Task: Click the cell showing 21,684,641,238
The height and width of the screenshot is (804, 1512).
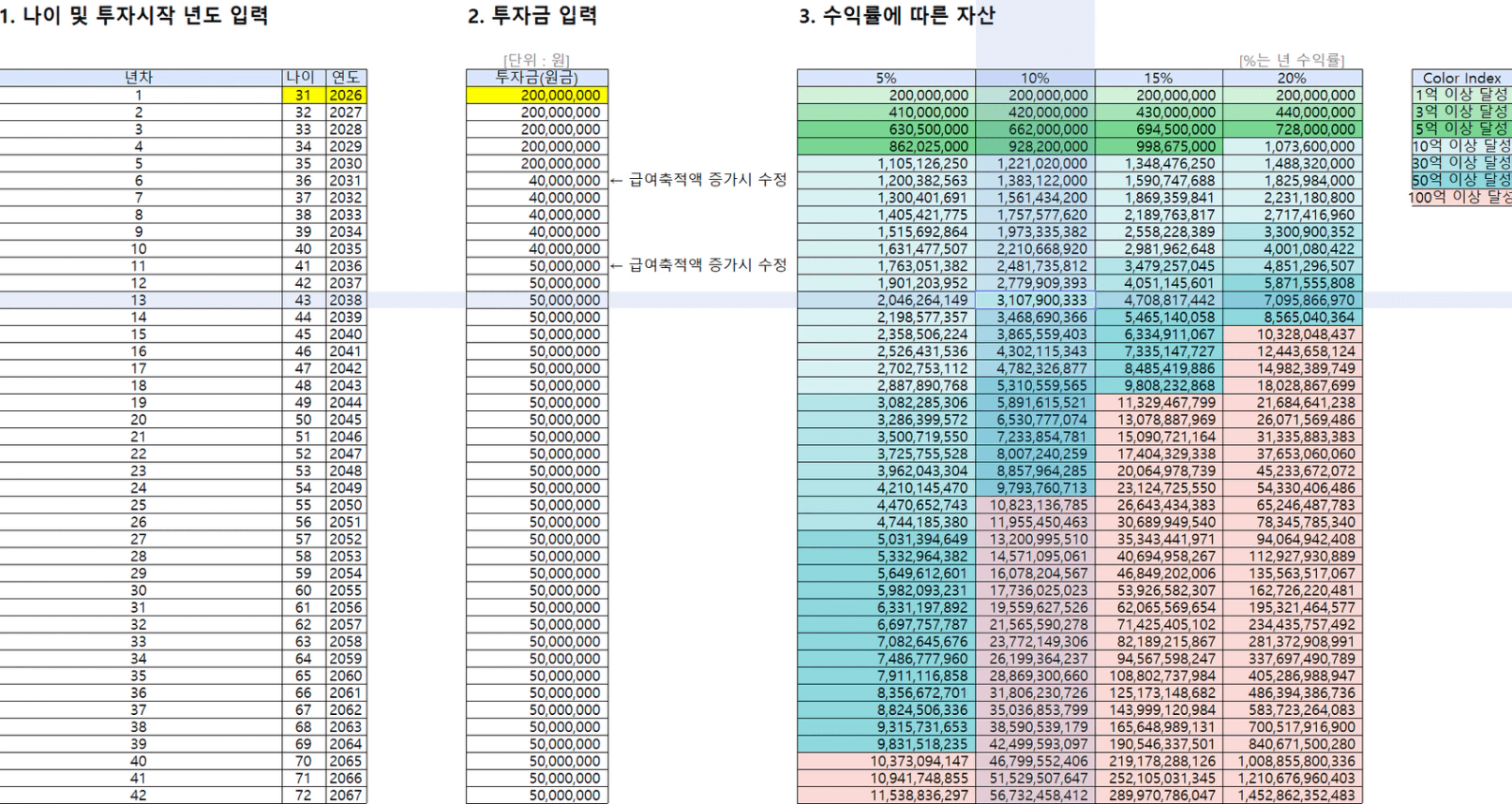Action: [x=1292, y=402]
